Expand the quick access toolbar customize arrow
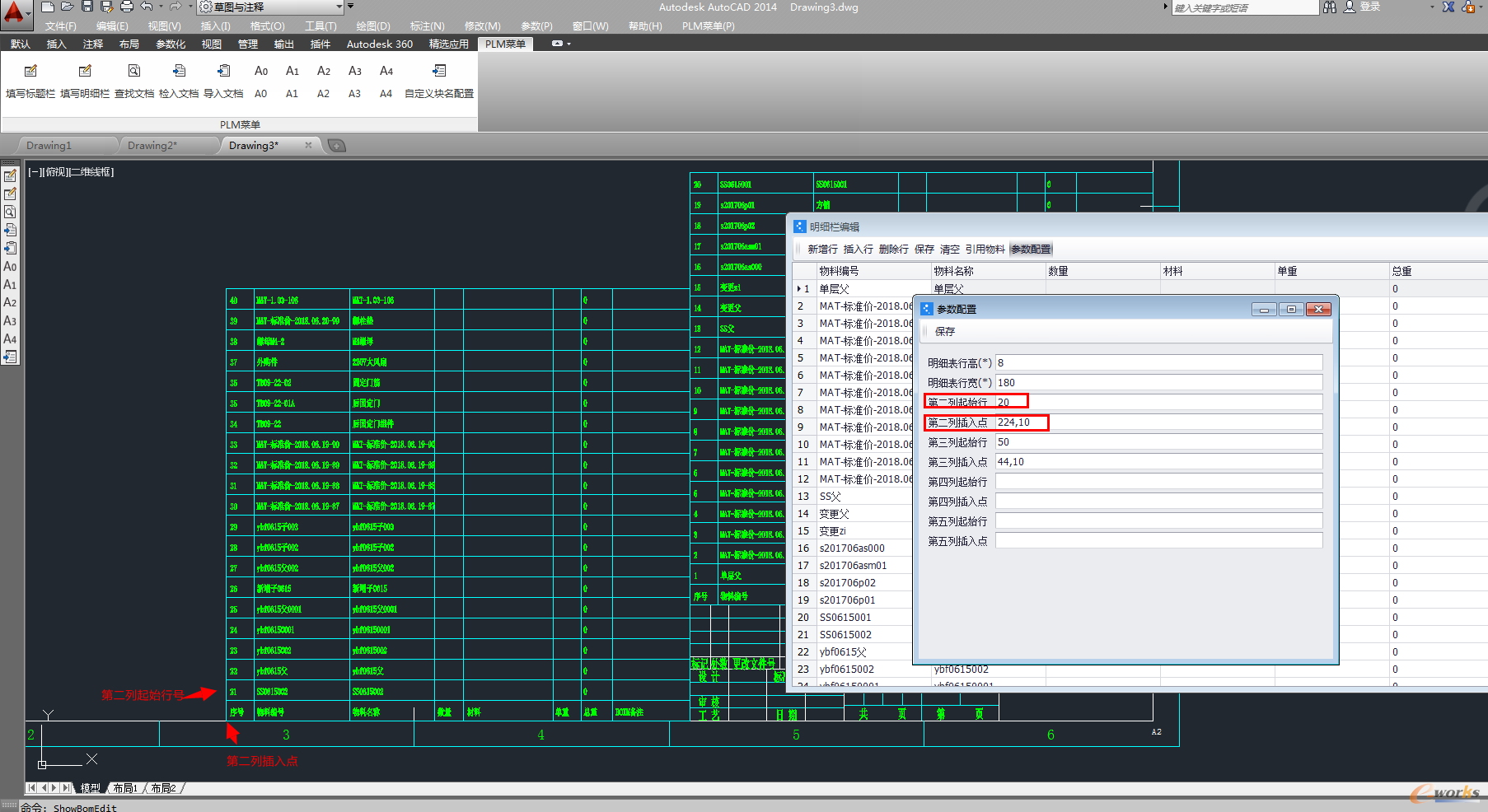The width and height of the screenshot is (1488, 812). (350, 7)
